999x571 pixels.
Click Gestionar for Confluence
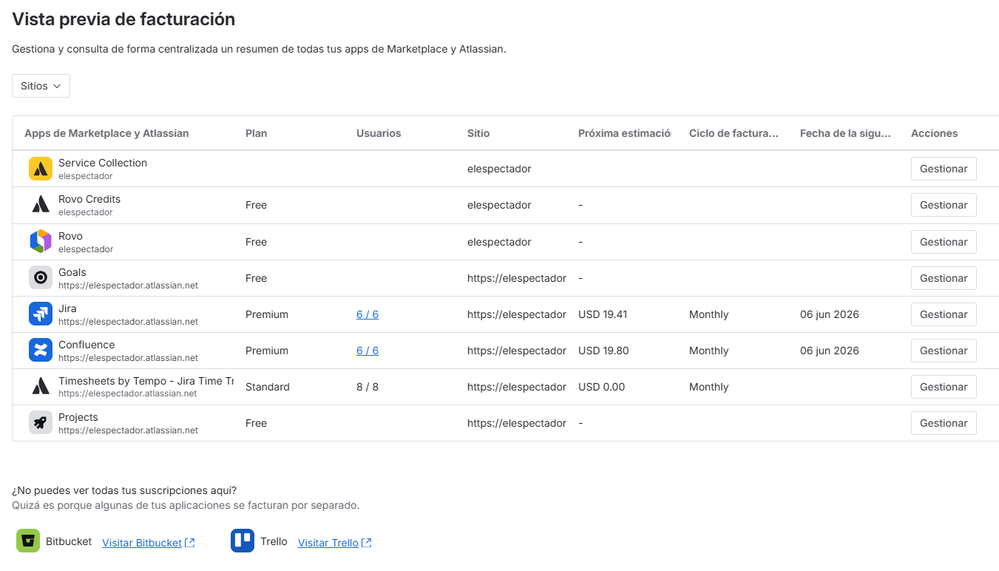(x=944, y=351)
